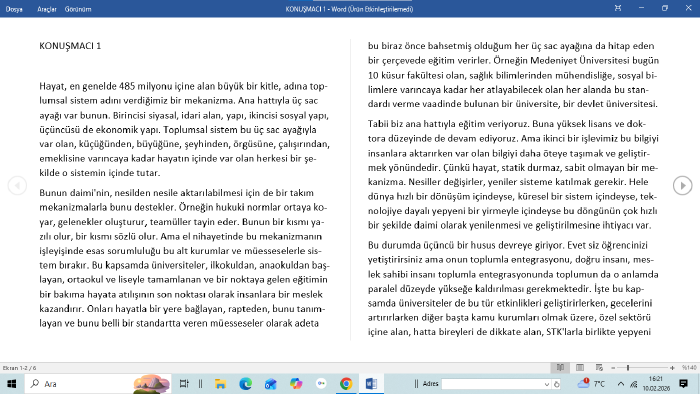
Task: Click the KONUŞMACI 1 heading
Action: (x=70, y=46)
